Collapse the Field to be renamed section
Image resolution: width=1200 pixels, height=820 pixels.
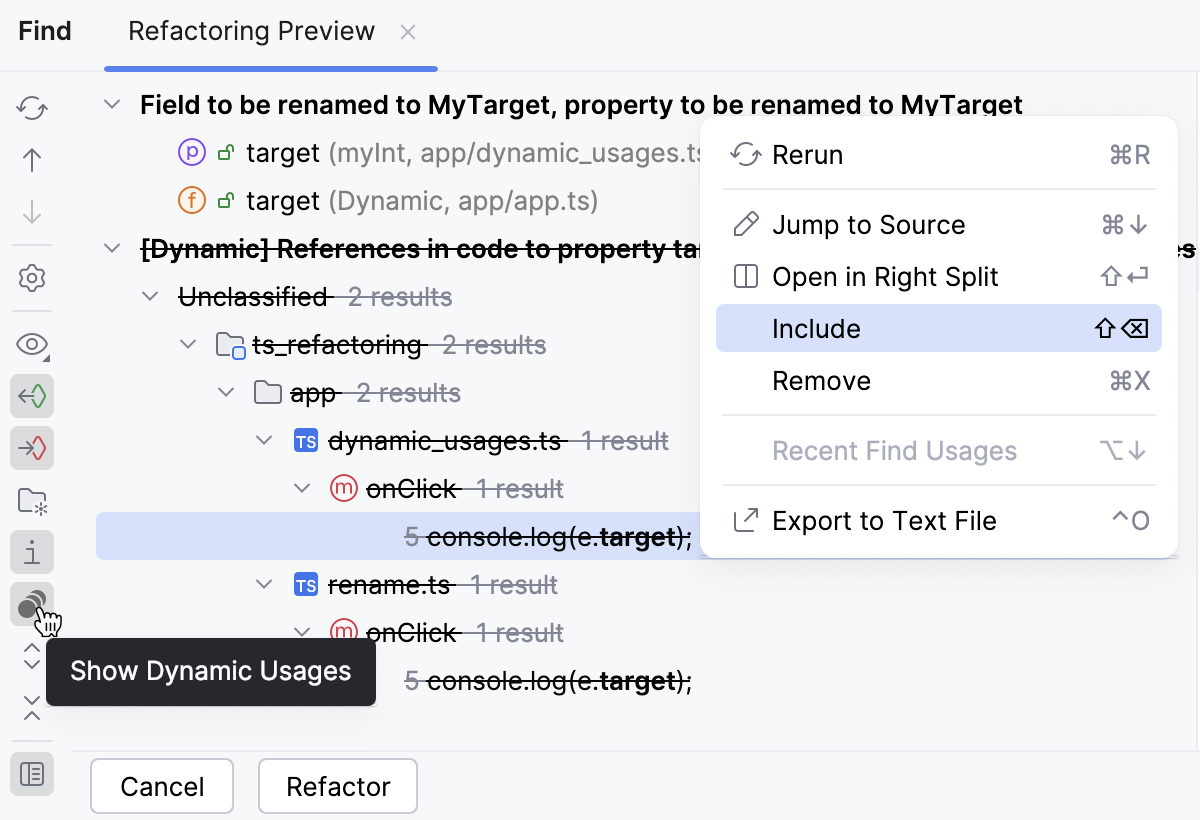pos(112,104)
